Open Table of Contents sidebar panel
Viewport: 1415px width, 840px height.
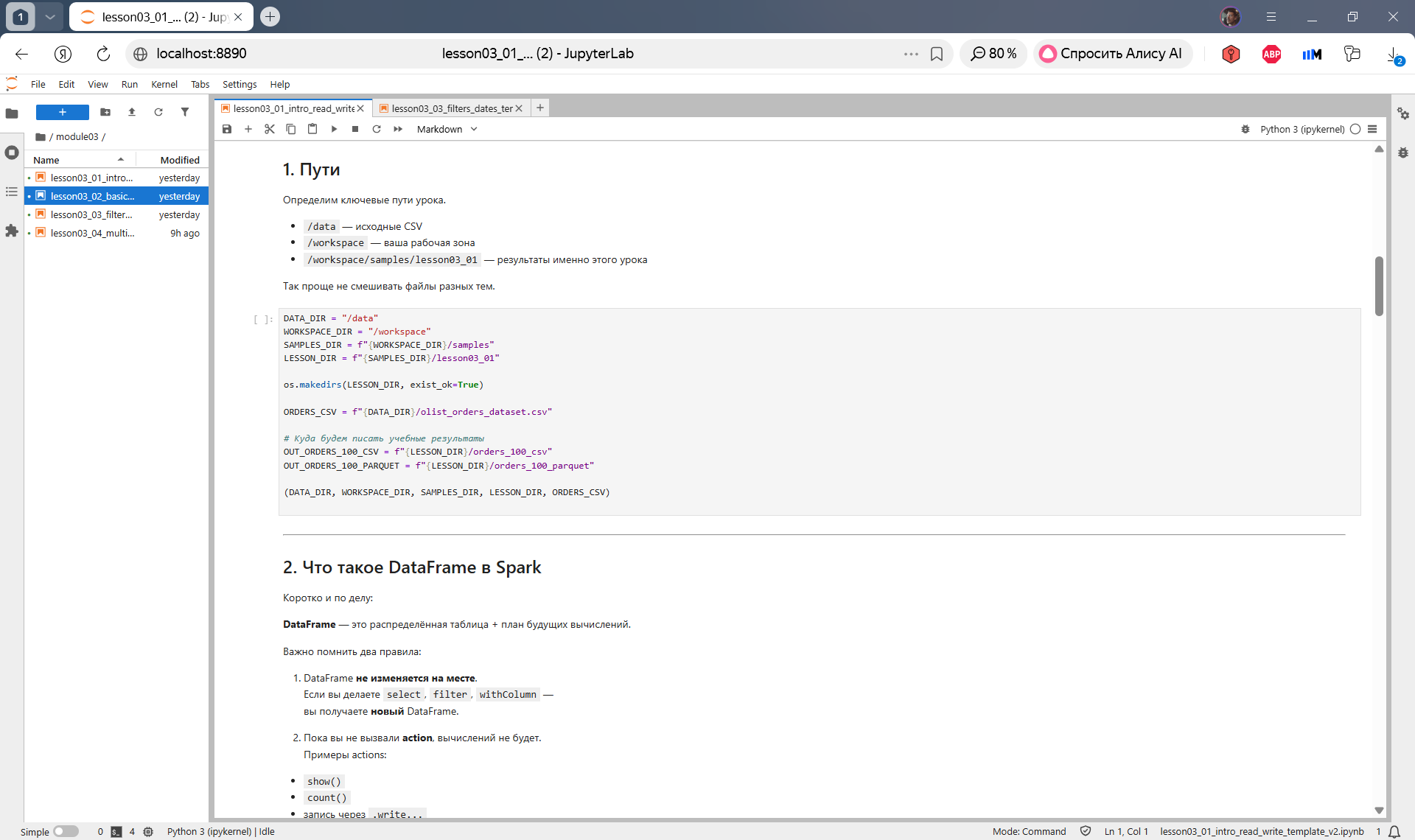(12, 192)
